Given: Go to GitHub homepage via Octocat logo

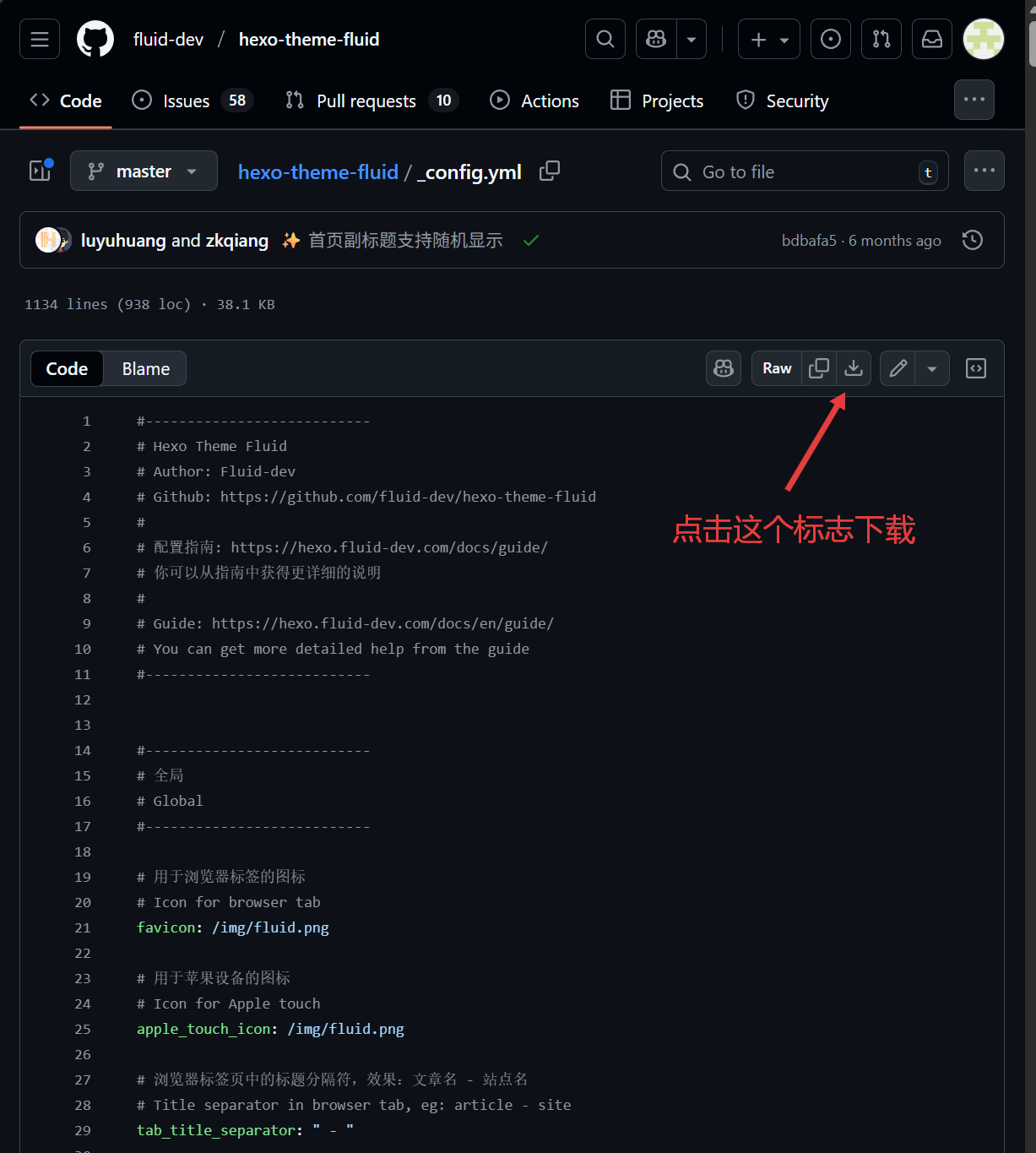Looking at the screenshot, I should (x=95, y=39).
